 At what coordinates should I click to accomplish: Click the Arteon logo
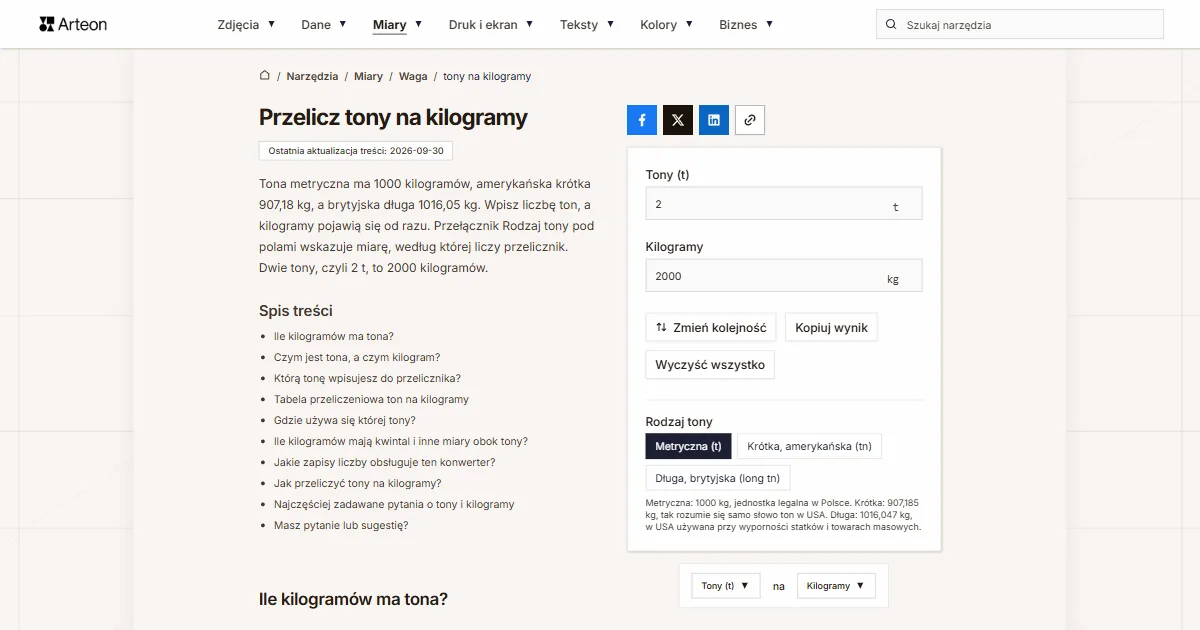pos(73,24)
